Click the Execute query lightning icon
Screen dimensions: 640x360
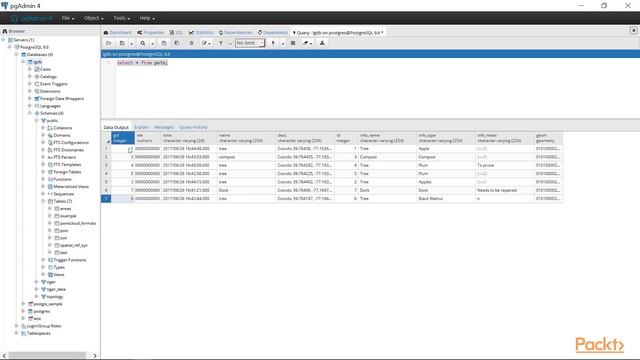(273, 43)
